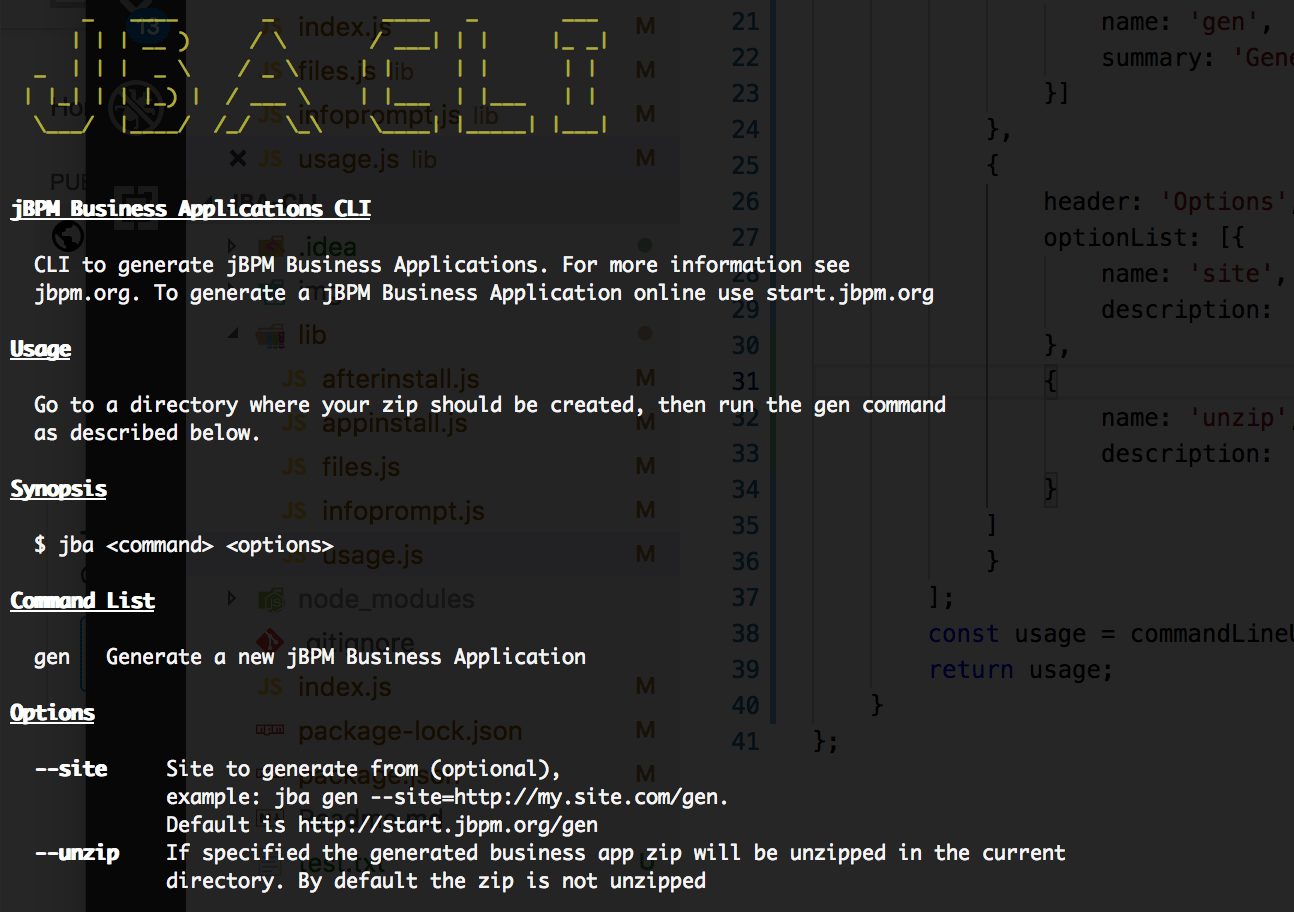
Task: Open Source Control view with 13 badge in VS Code
Action: pos(148,24)
